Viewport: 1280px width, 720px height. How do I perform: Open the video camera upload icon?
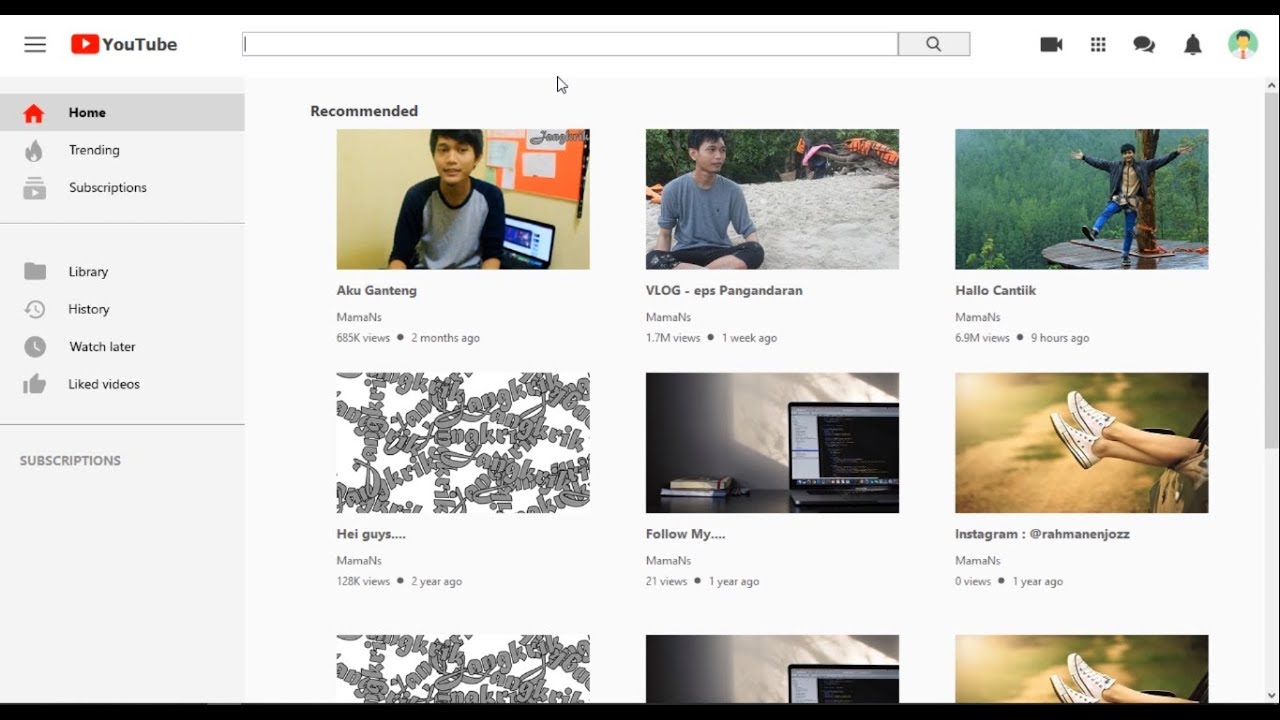[1051, 44]
